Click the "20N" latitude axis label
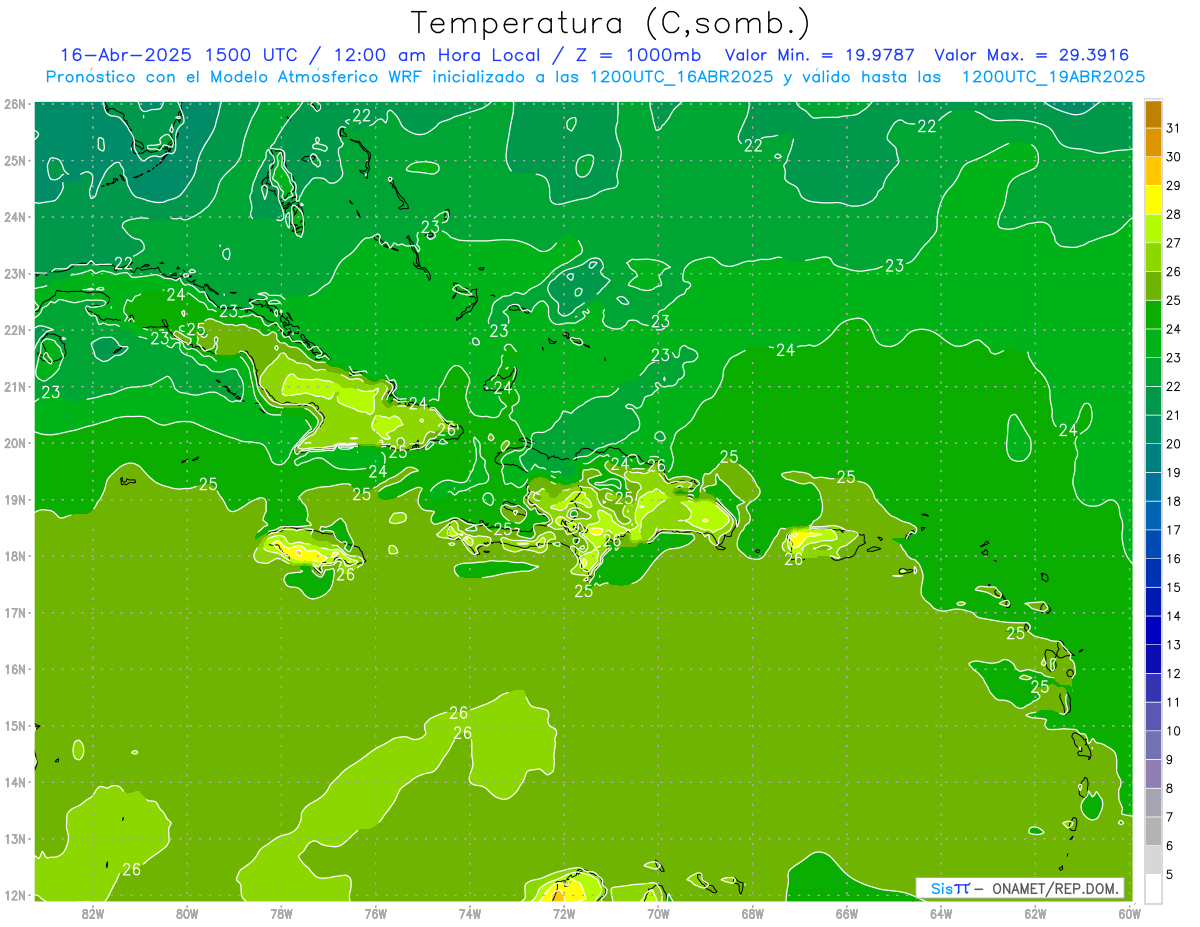The width and height of the screenshot is (1200, 927). click(14, 443)
